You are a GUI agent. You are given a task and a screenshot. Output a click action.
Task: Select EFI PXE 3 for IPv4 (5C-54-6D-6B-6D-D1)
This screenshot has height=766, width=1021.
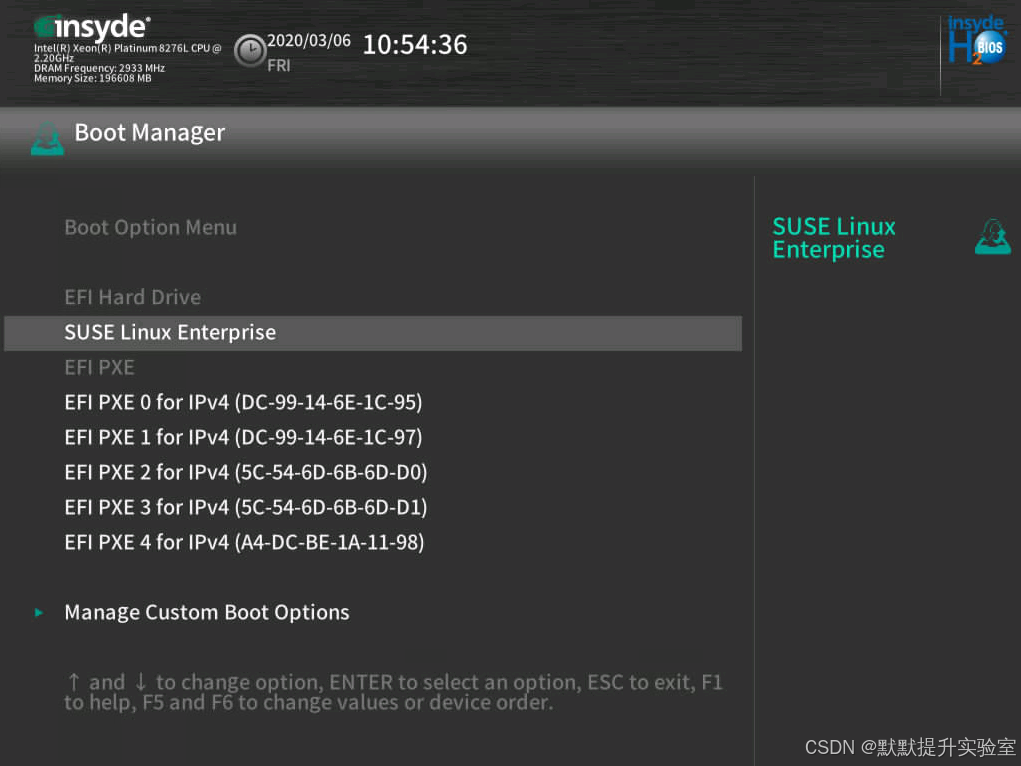click(x=245, y=507)
